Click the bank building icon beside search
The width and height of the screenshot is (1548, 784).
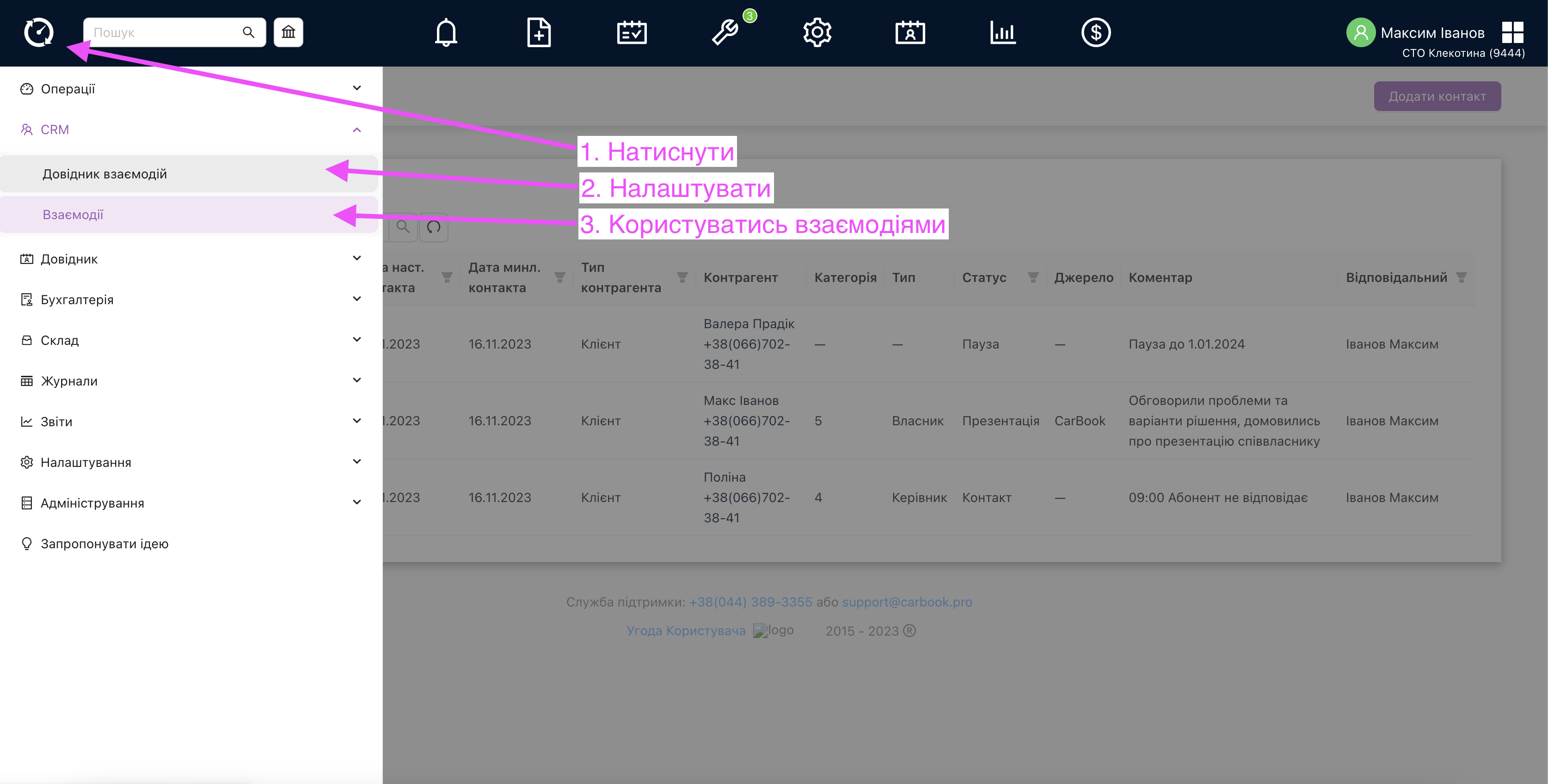(289, 32)
